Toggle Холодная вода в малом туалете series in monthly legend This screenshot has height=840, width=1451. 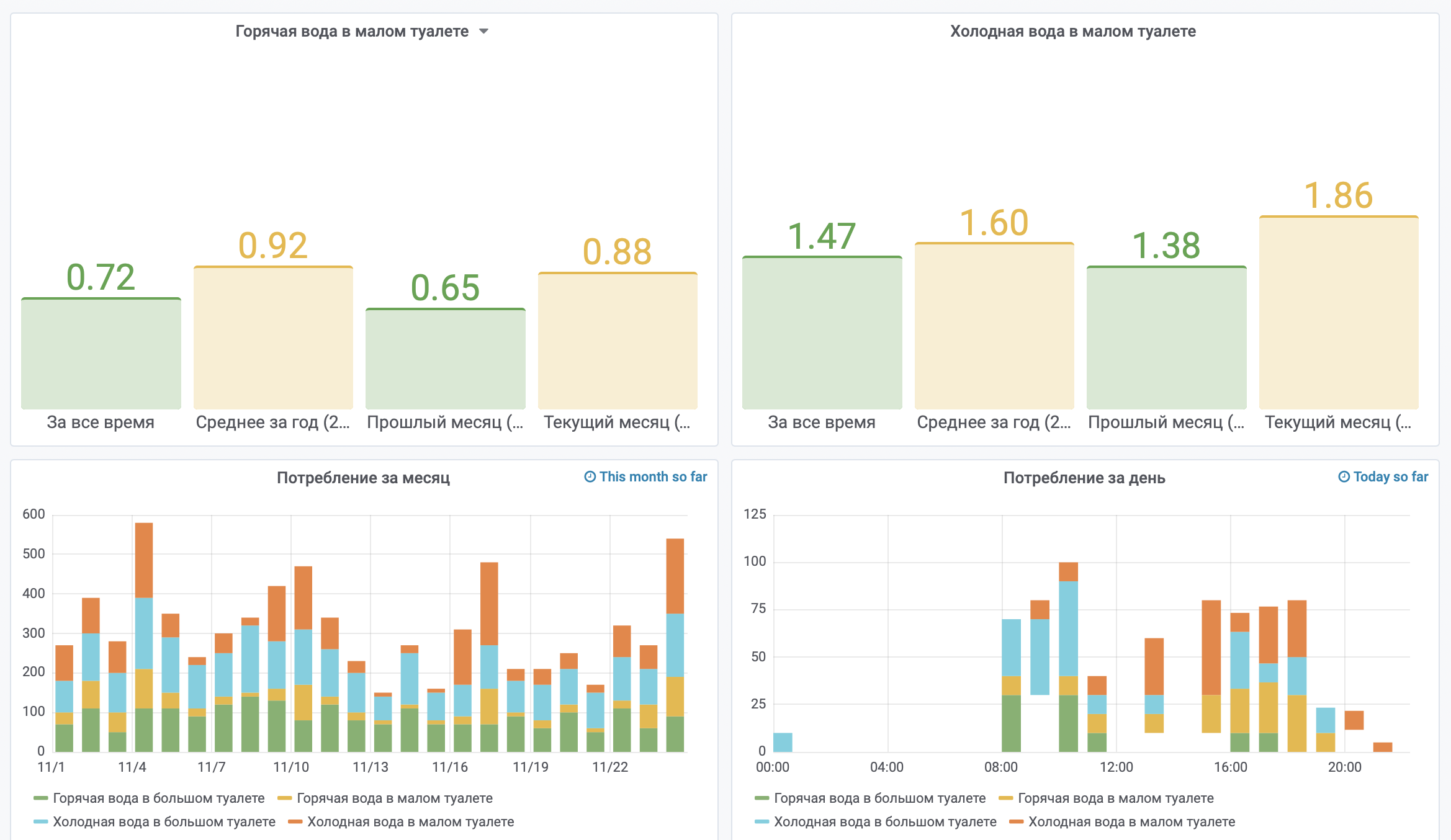pyautogui.click(x=410, y=821)
